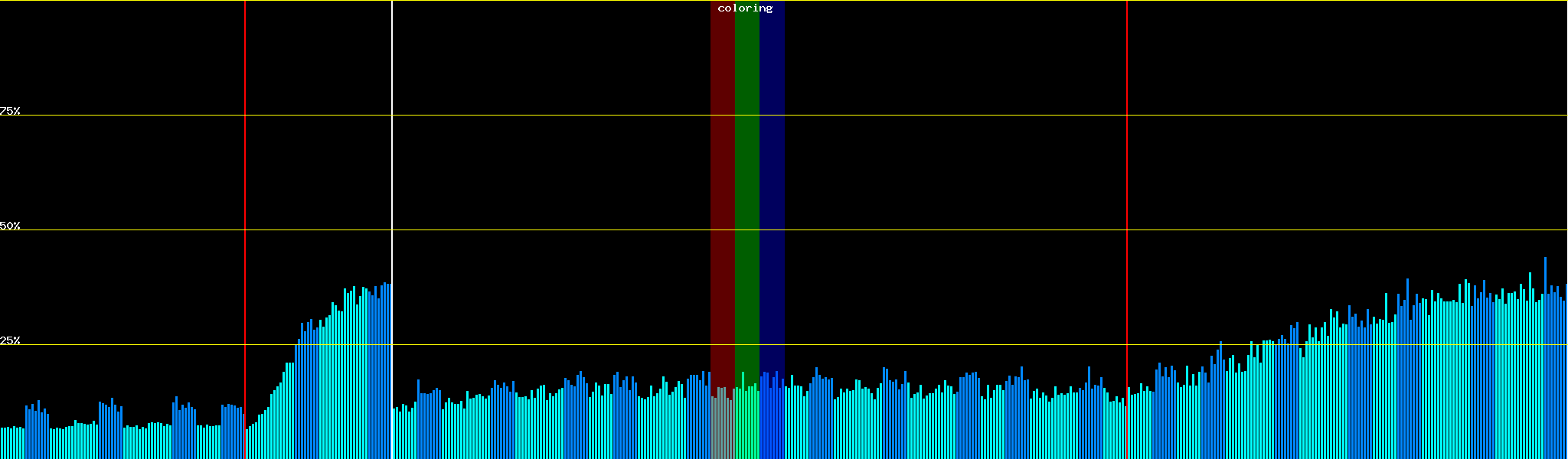Click the first bar right of left red line
Screen dimensions: 1568x459
click(247, 444)
